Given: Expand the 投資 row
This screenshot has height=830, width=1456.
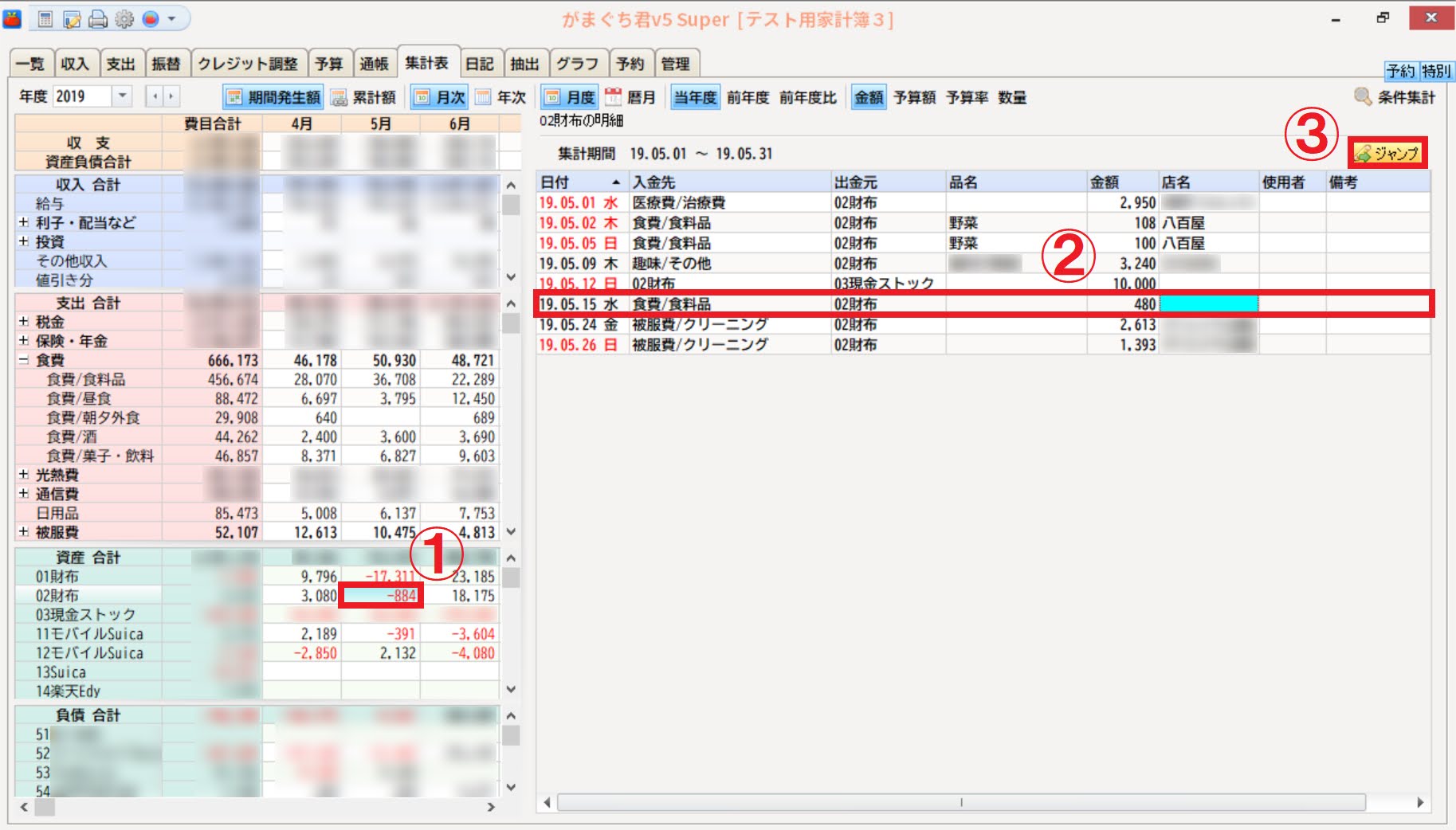Looking at the screenshot, I should [24, 241].
